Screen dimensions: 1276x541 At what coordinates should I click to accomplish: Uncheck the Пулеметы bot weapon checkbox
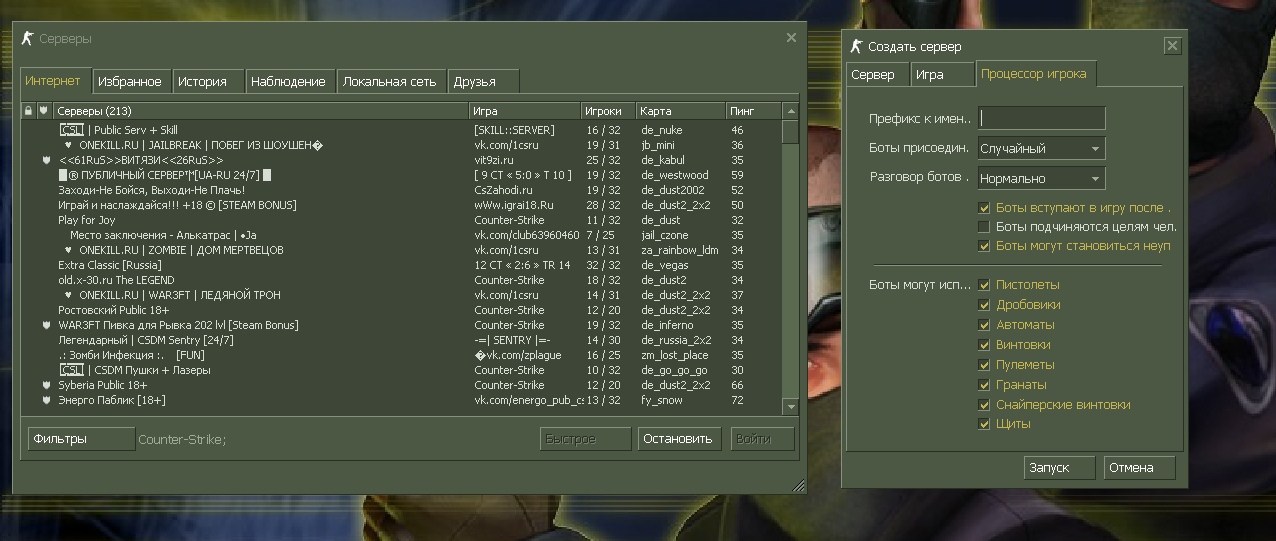pyautogui.click(x=984, y=365)
